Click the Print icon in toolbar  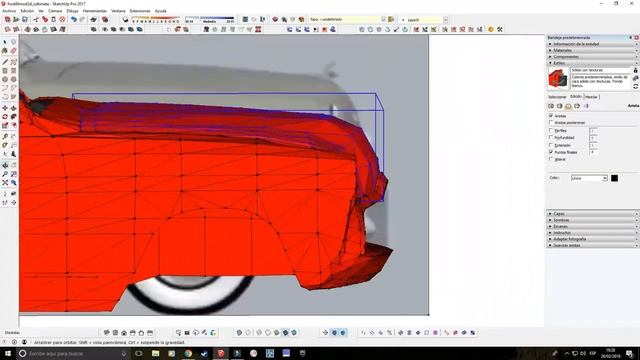tap(93, 19)
